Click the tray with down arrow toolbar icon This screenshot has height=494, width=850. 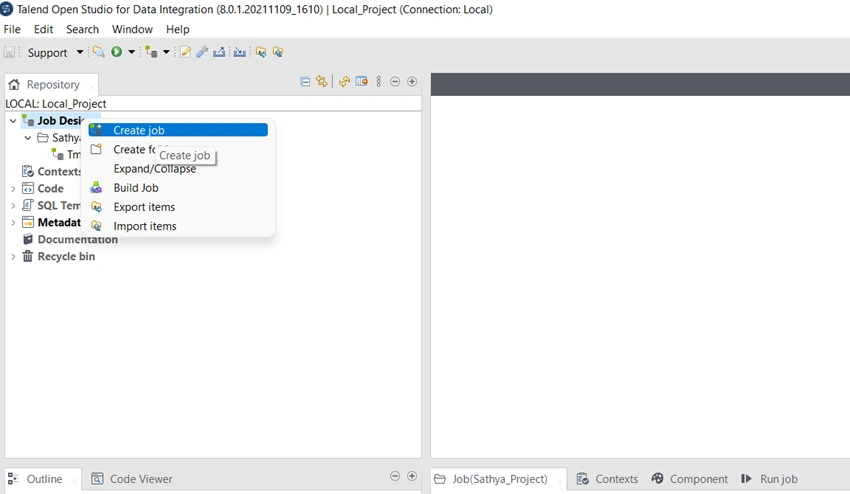(240, 52)
